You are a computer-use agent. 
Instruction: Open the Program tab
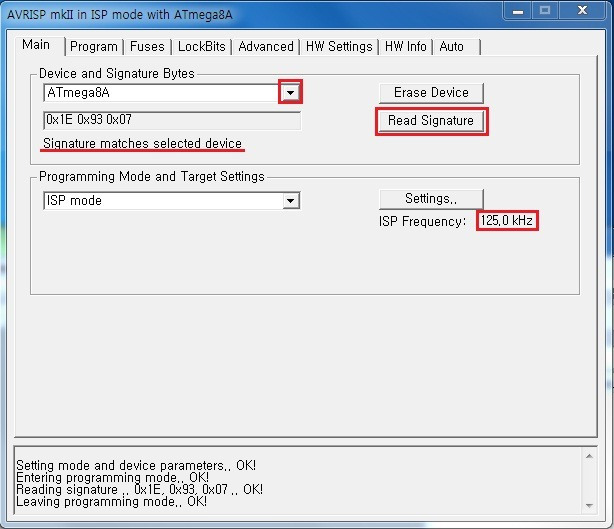tap(94, 47)
